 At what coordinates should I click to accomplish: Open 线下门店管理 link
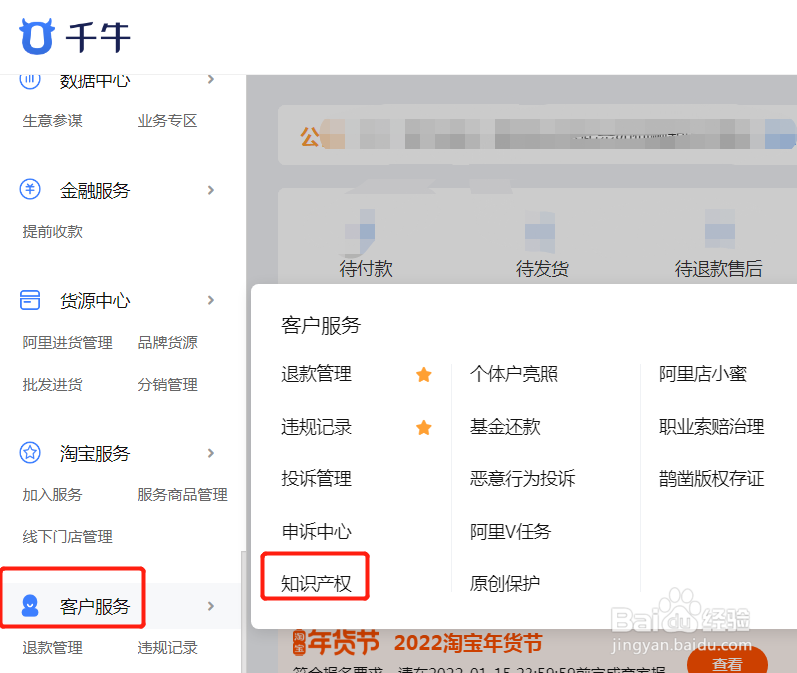pyautogui.click(x=67, y=537)
